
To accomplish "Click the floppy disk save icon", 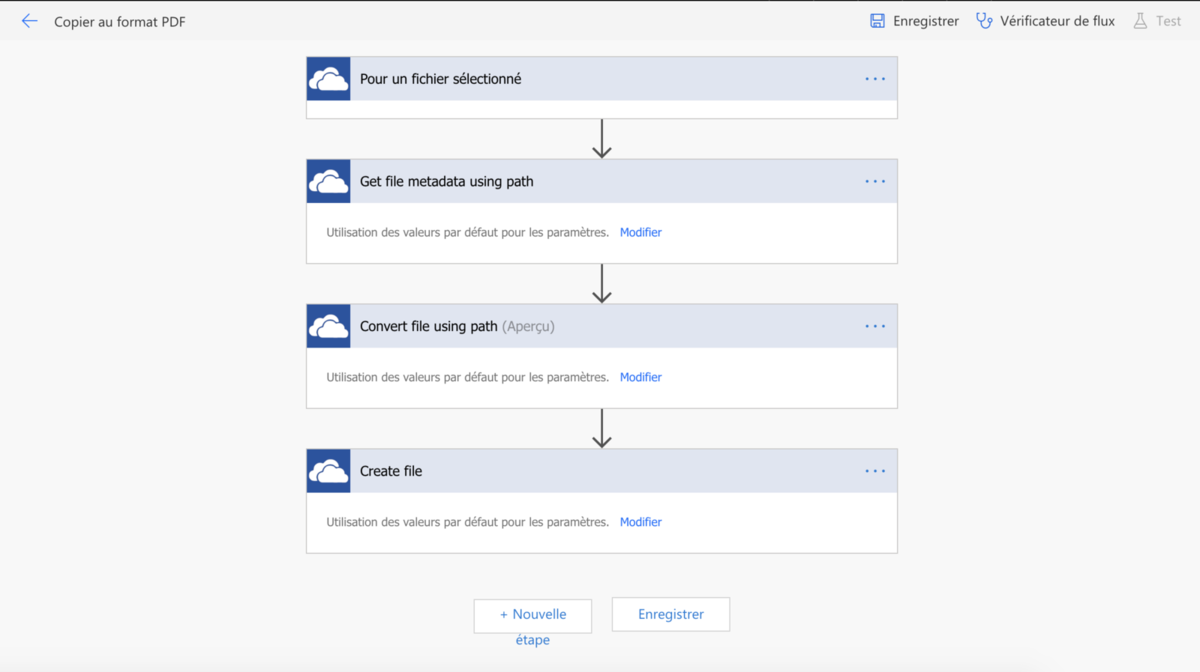I will [x=877, y=21].
